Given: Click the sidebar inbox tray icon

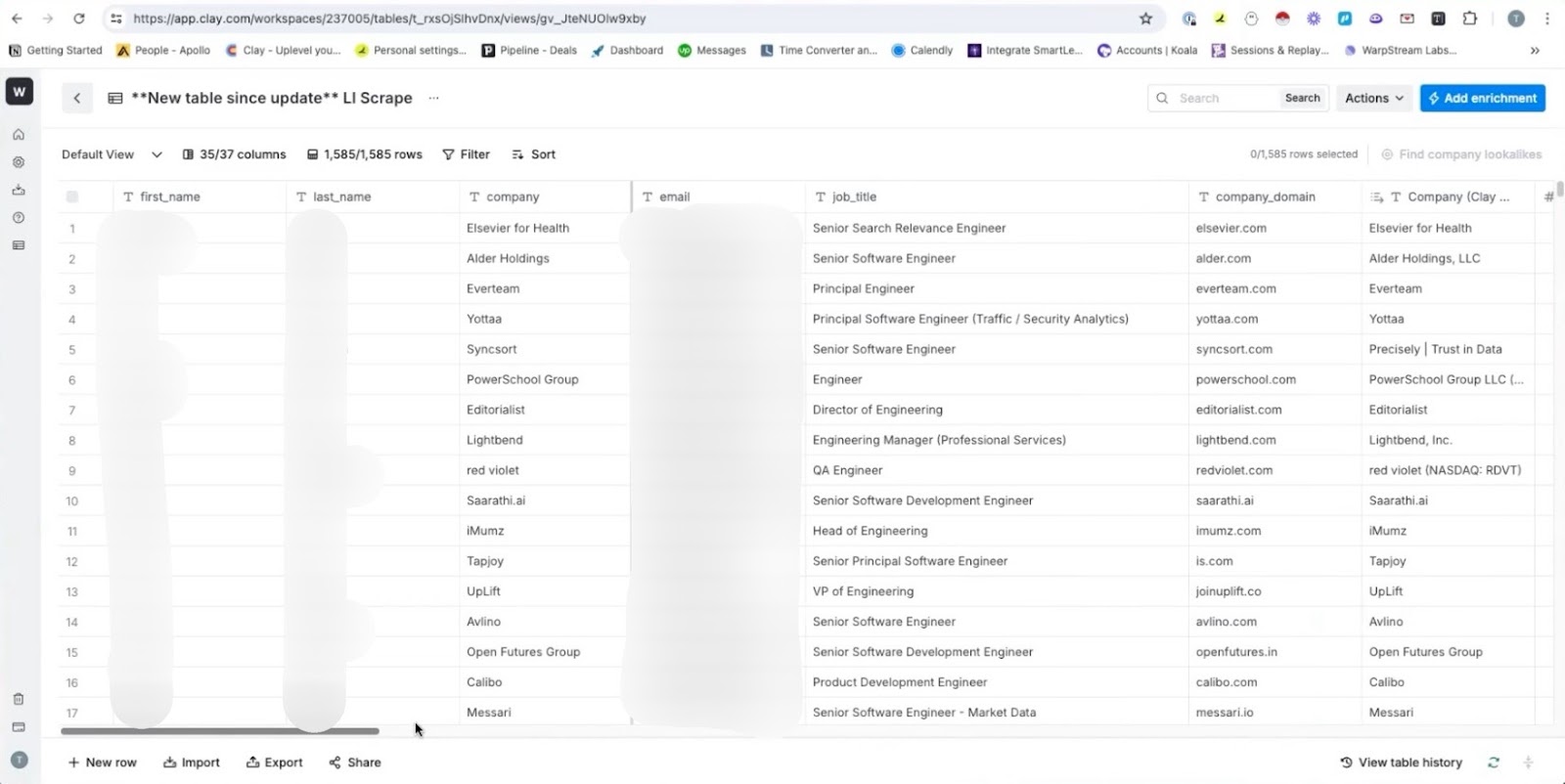Looking at the screenshot, I should pyautogui.click(x=19, y=190).
